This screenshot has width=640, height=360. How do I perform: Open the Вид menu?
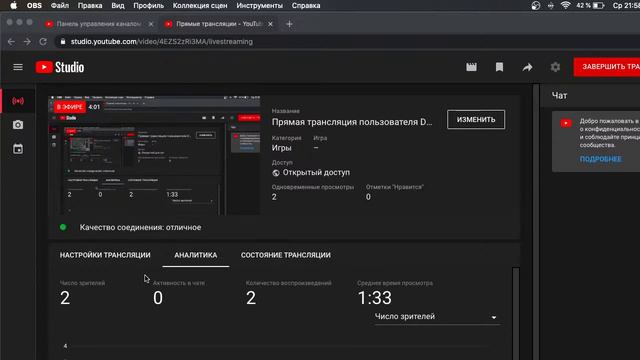(x=118, y=6)
